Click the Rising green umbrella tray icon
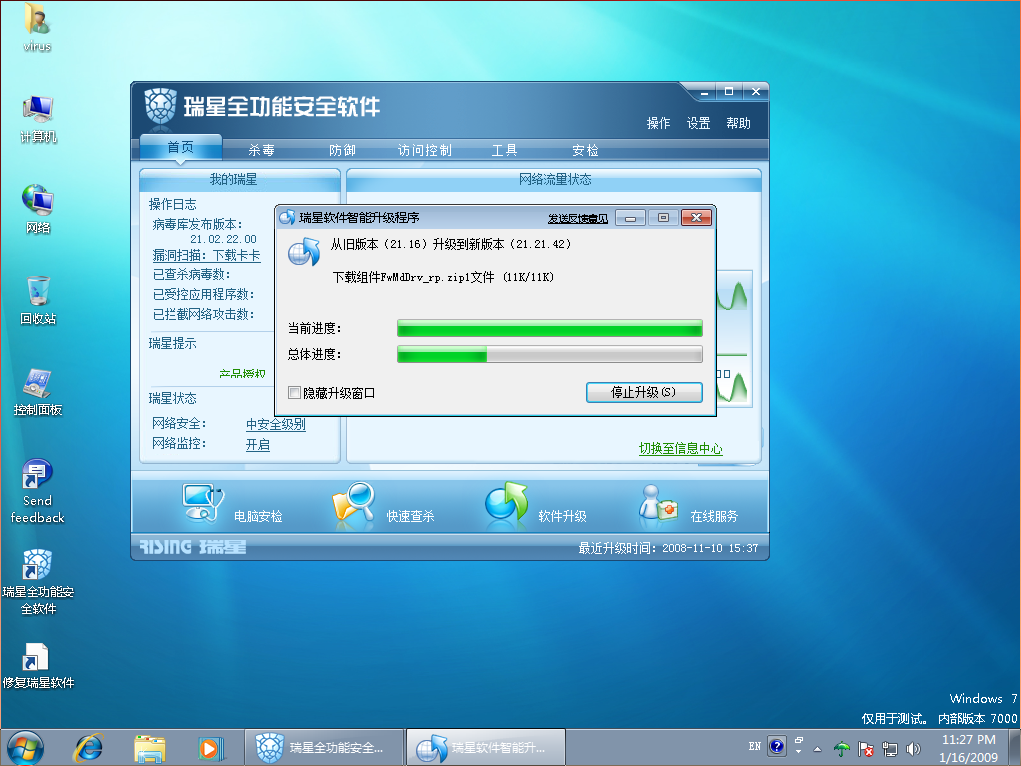The width and height of the screenshot is (1021, 766). click(842, 748)
